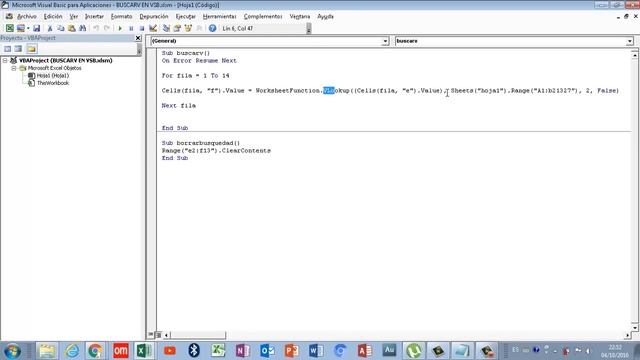The height and width of the screenshot is (360, 640).
Task: Run the macro with green play icon
Action: click(x=120, y=28)
